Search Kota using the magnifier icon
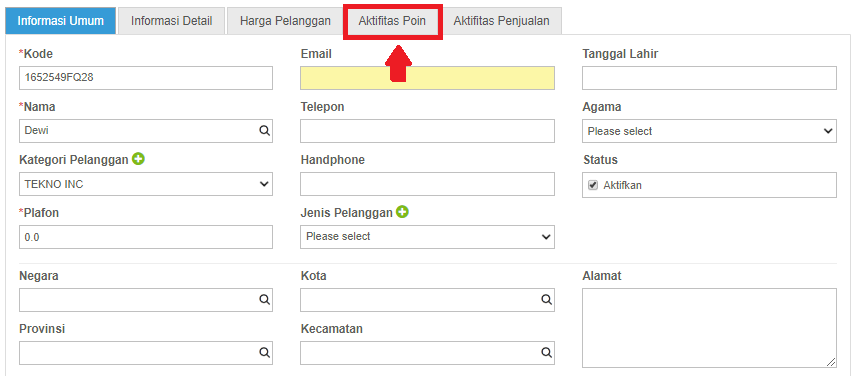The height and width of the screenshot is (376, 860). point(546,299)
